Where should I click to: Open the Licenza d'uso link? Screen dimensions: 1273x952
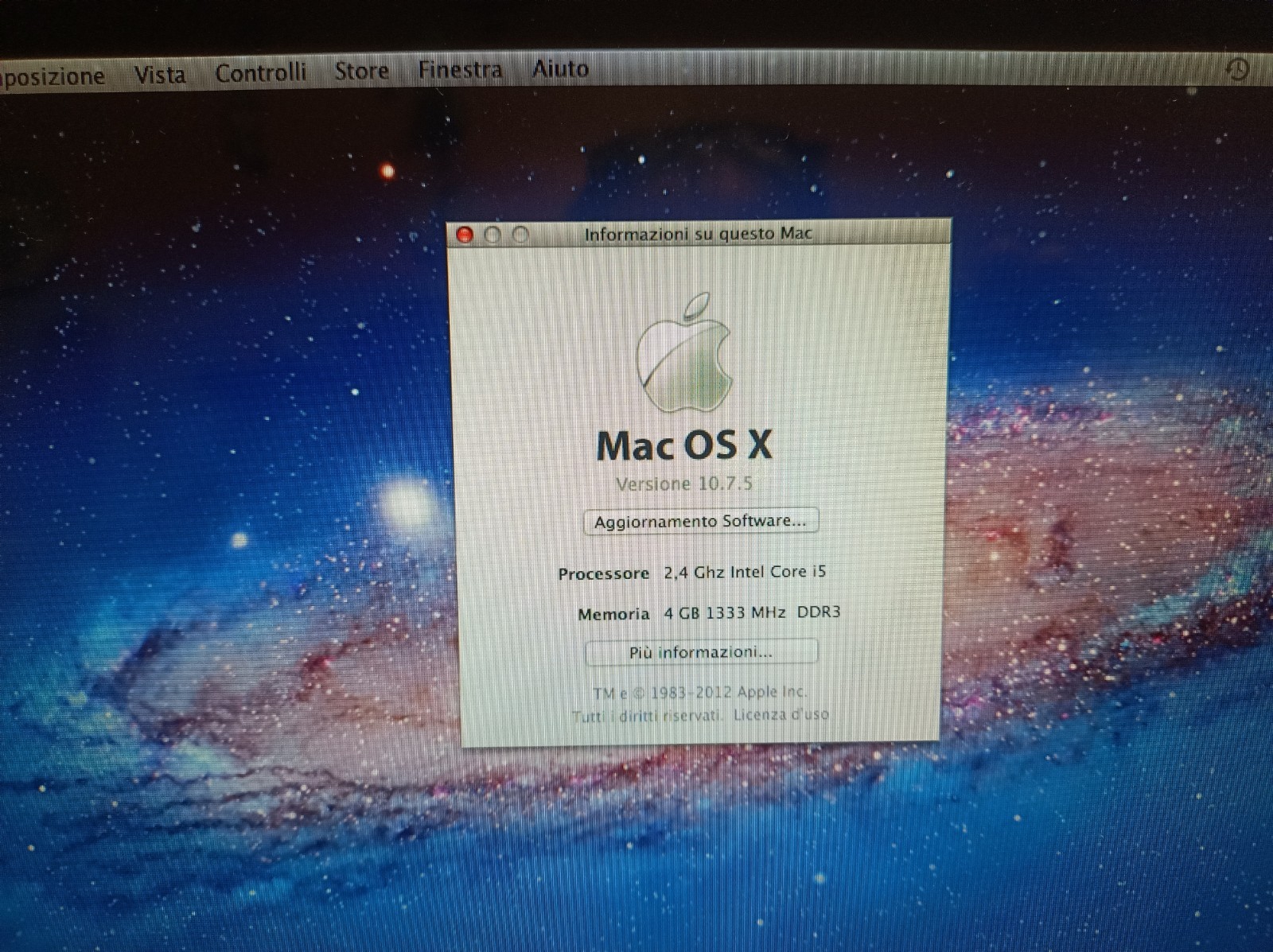point(781,714)
